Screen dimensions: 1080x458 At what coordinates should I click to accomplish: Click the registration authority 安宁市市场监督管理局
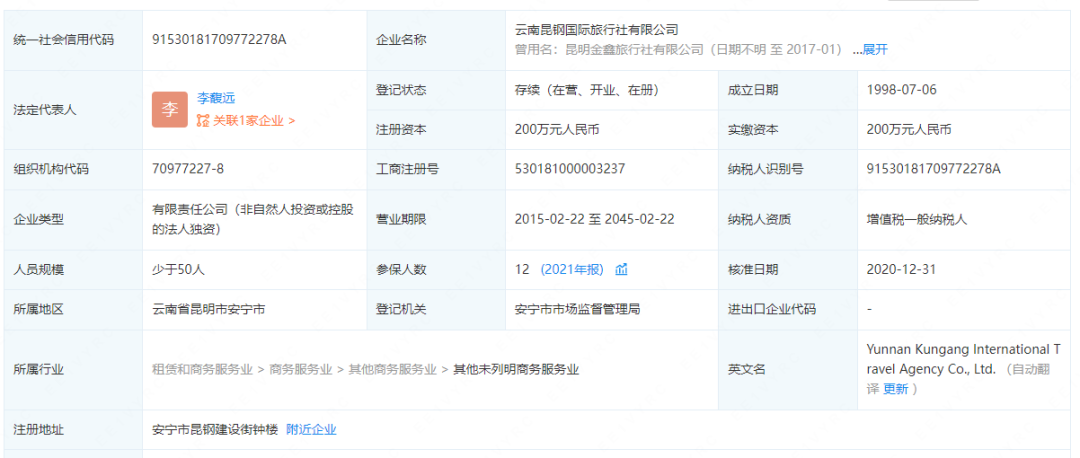point(577,309)
